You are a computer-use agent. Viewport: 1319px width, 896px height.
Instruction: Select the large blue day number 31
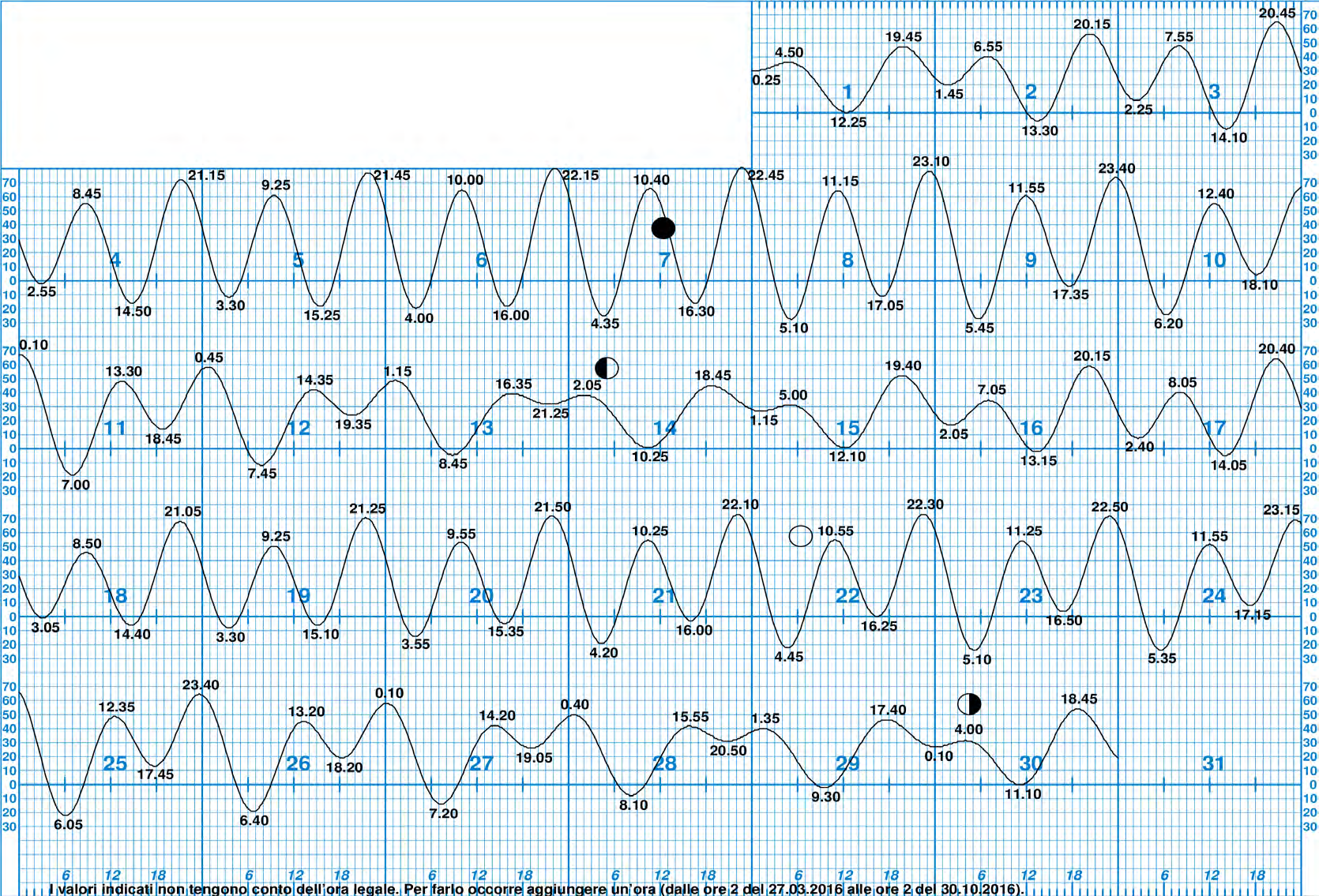pos(1214,763)
